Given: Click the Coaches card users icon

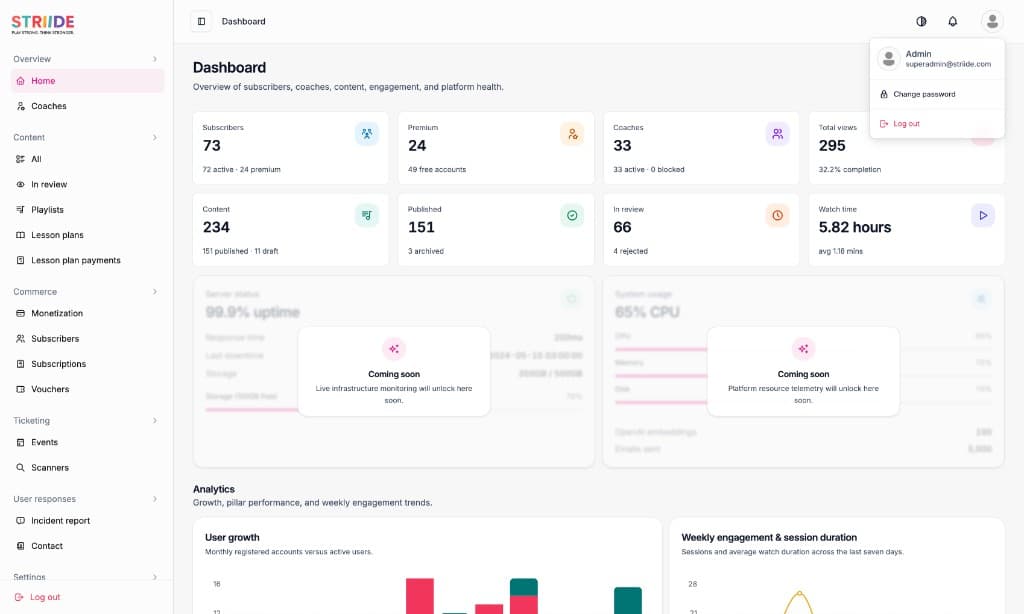Looking at the screenshot, I should click(777, 134).
